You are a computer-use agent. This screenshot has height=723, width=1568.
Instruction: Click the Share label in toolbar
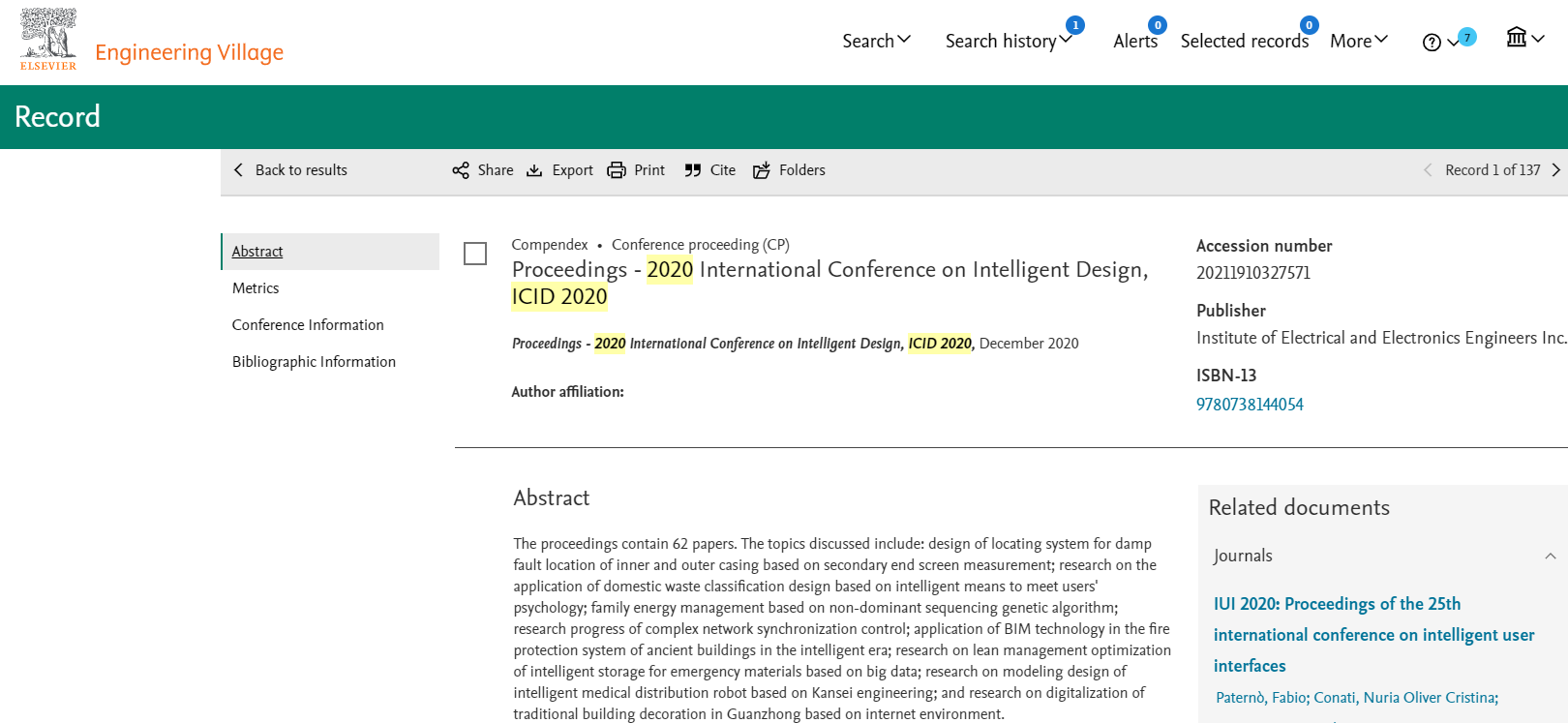pos(496,170)
